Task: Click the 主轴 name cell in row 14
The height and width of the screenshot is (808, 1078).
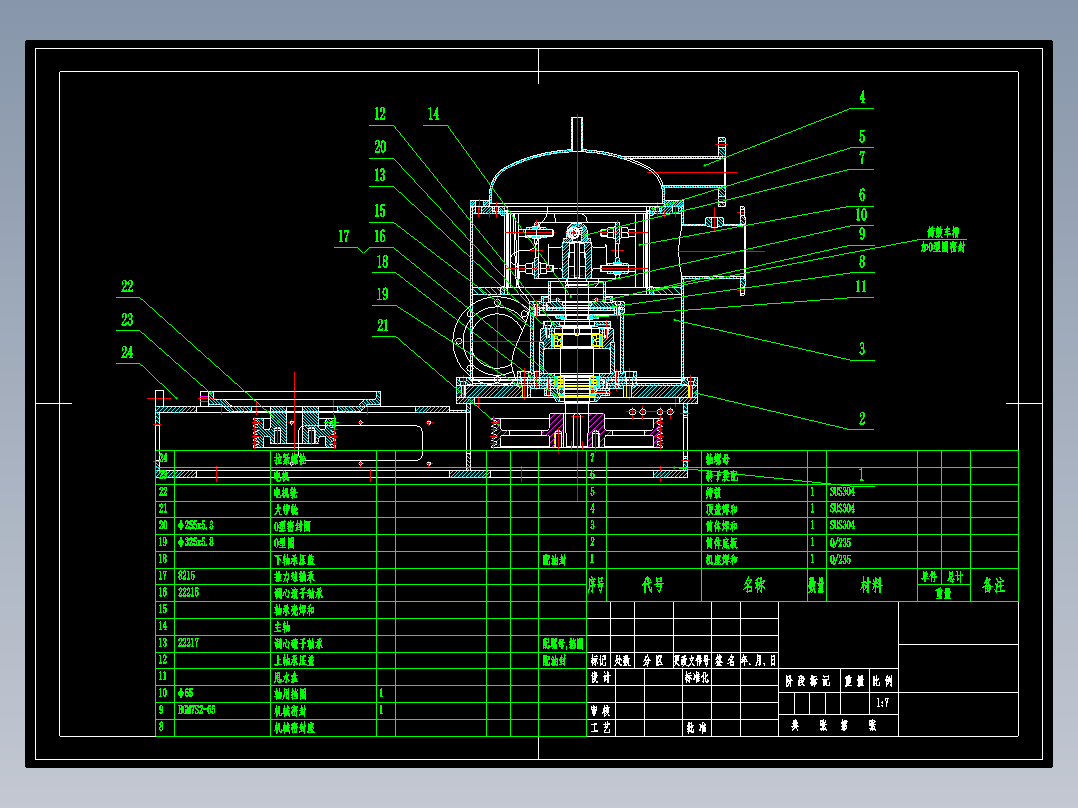Action: pos(283,626)
